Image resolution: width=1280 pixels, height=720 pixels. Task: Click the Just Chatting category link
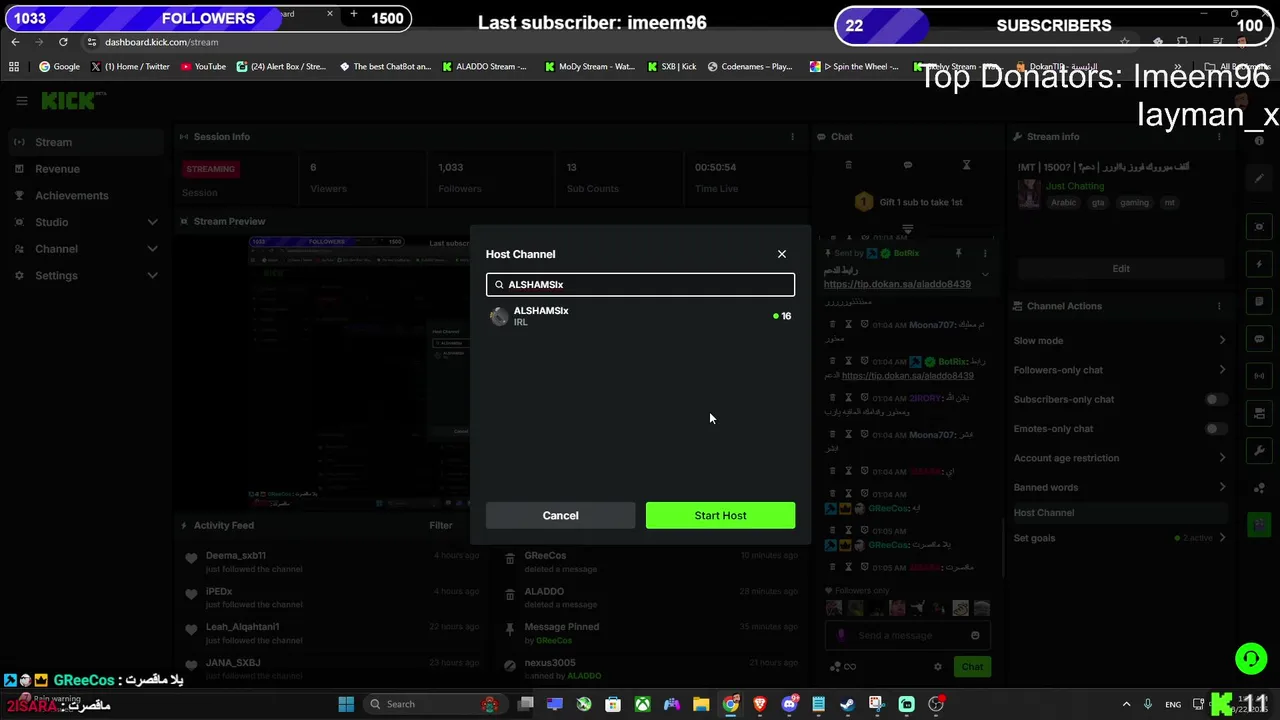1075,186
